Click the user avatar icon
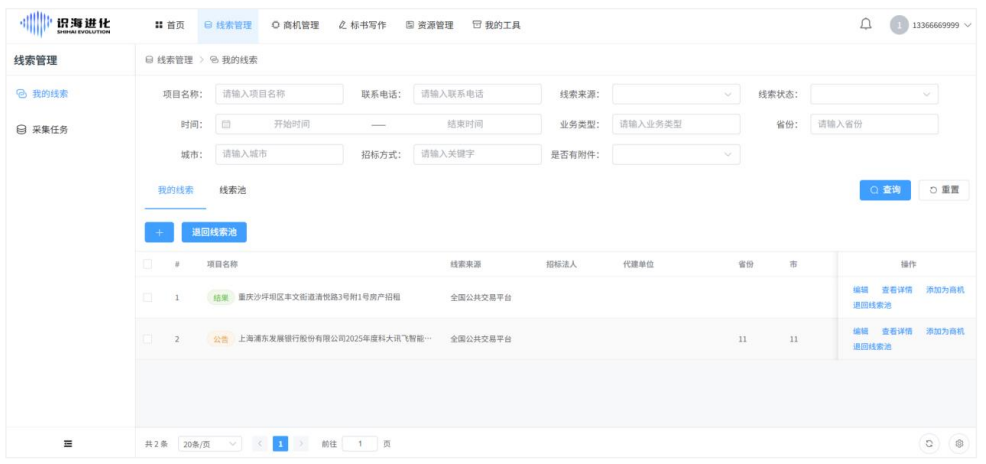Screen dimensions: 986x464 click(x=900, y=24)
